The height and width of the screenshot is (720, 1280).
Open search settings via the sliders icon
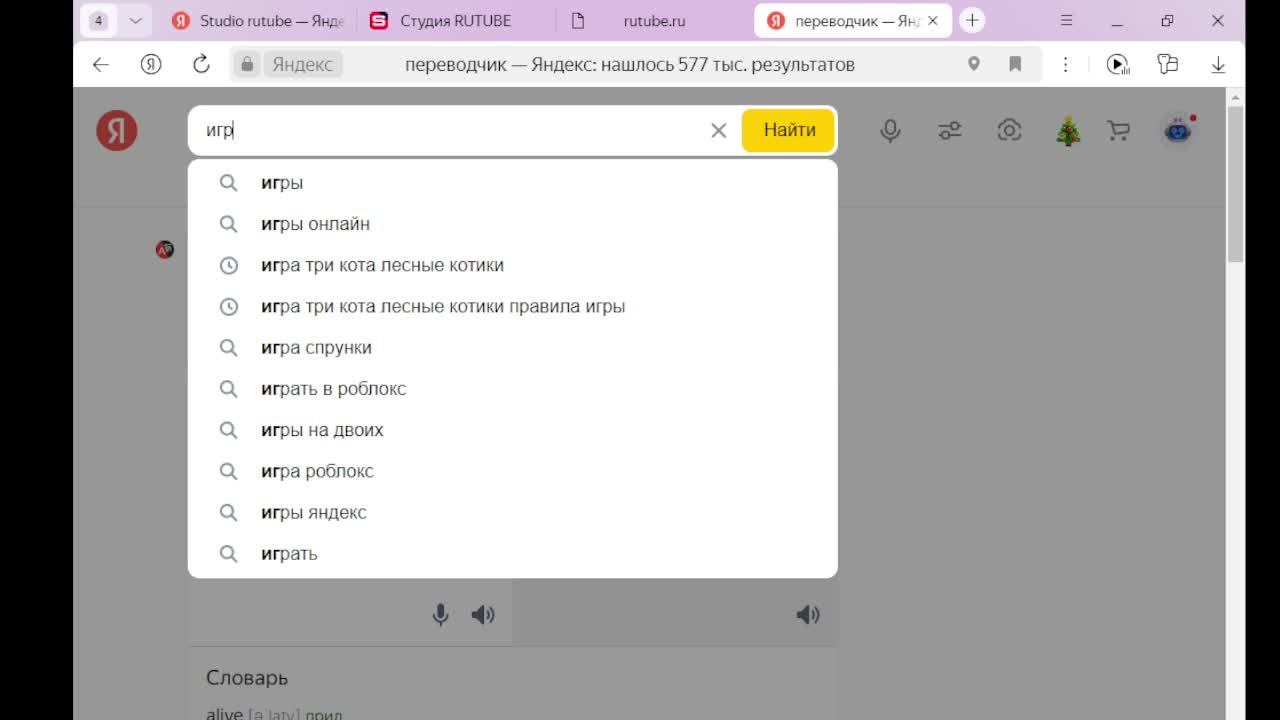tap(949, 130)
